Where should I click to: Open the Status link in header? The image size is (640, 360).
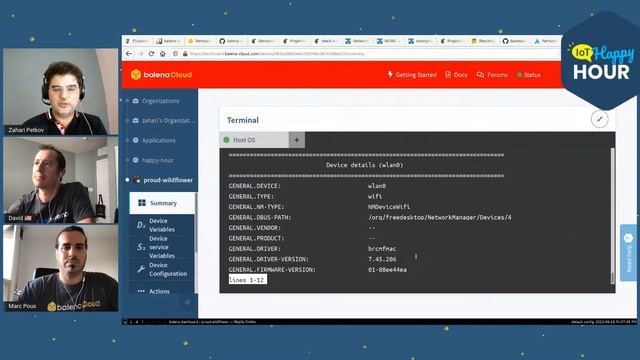coord(529,75)
